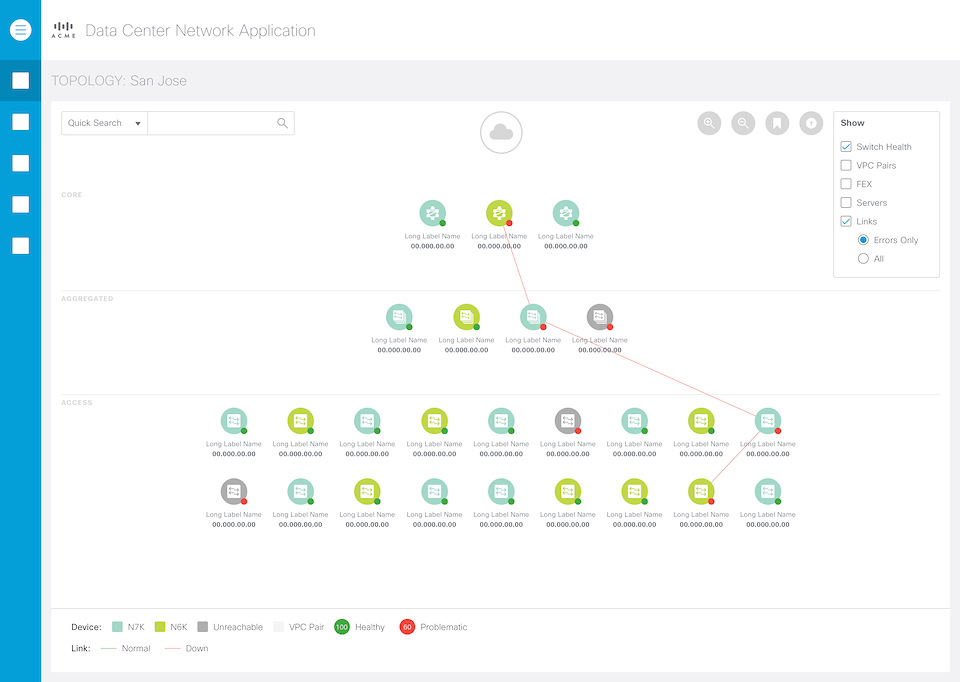Click the zoom out magnifier button
The image size is (960, 682).
(x=743, y=123)
